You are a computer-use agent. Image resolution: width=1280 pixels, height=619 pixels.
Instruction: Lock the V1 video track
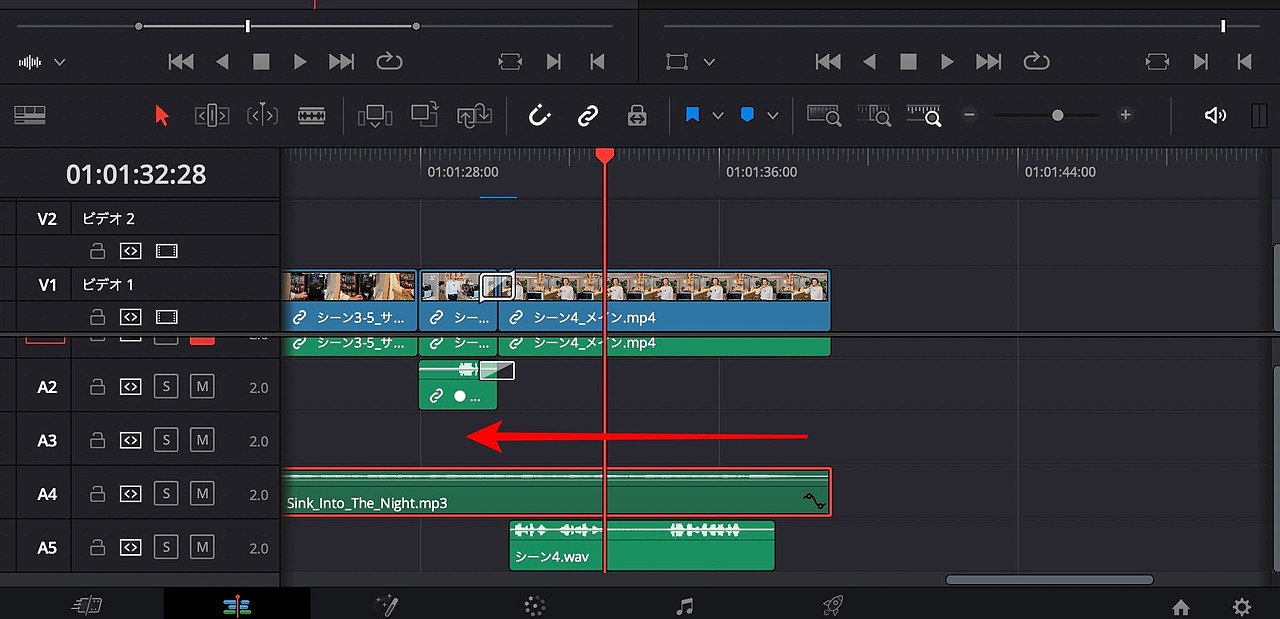click(x=97, y=317)
